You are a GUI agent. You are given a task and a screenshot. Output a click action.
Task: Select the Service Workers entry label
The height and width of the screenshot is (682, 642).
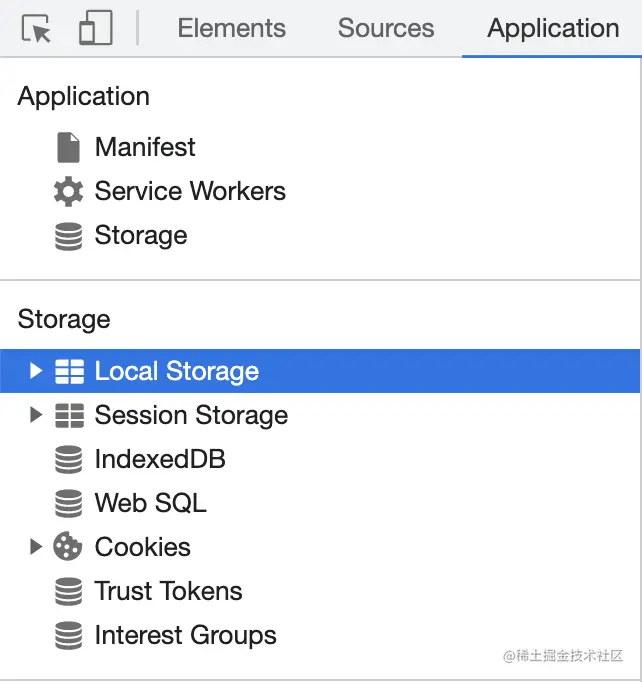coord(190,191)
